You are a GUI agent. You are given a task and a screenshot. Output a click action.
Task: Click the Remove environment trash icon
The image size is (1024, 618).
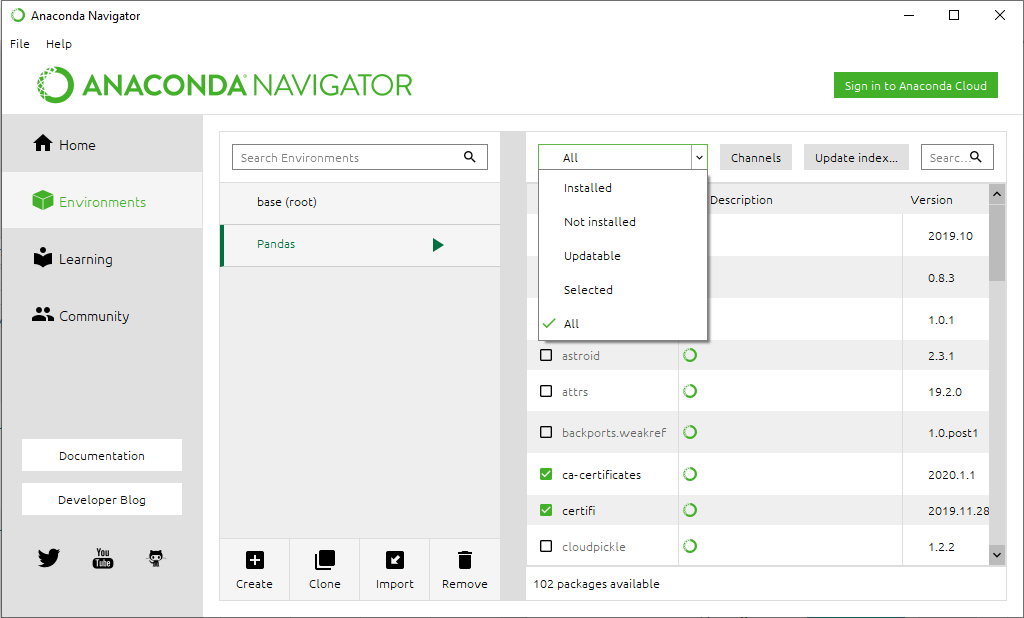[x=464, y=560]
